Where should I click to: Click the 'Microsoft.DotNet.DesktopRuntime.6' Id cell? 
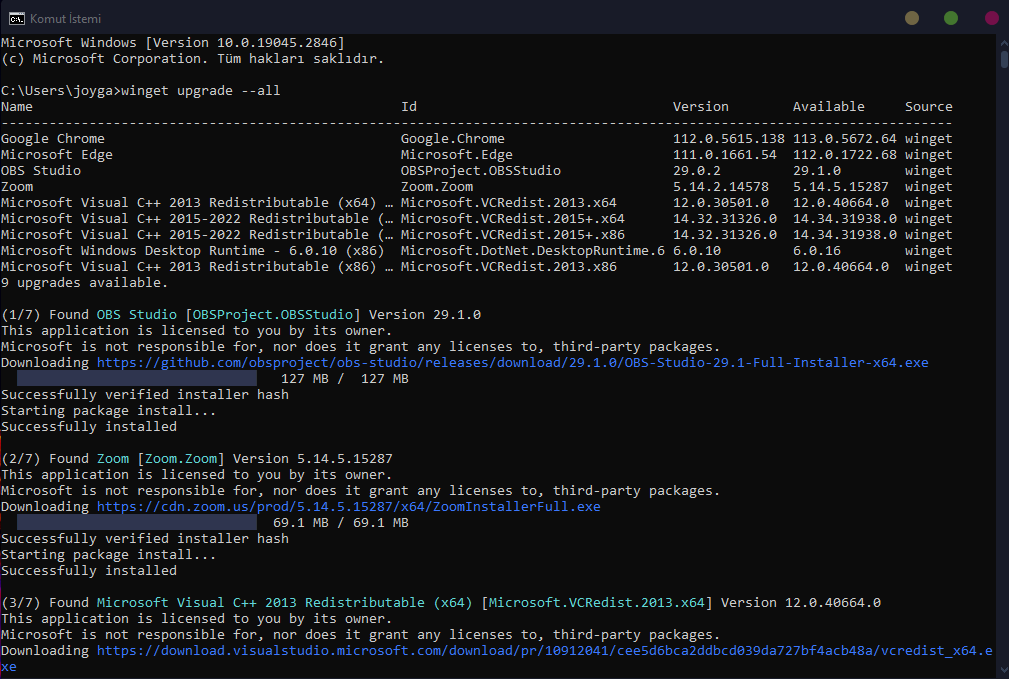pyautogui.click(x=533, y=250)
